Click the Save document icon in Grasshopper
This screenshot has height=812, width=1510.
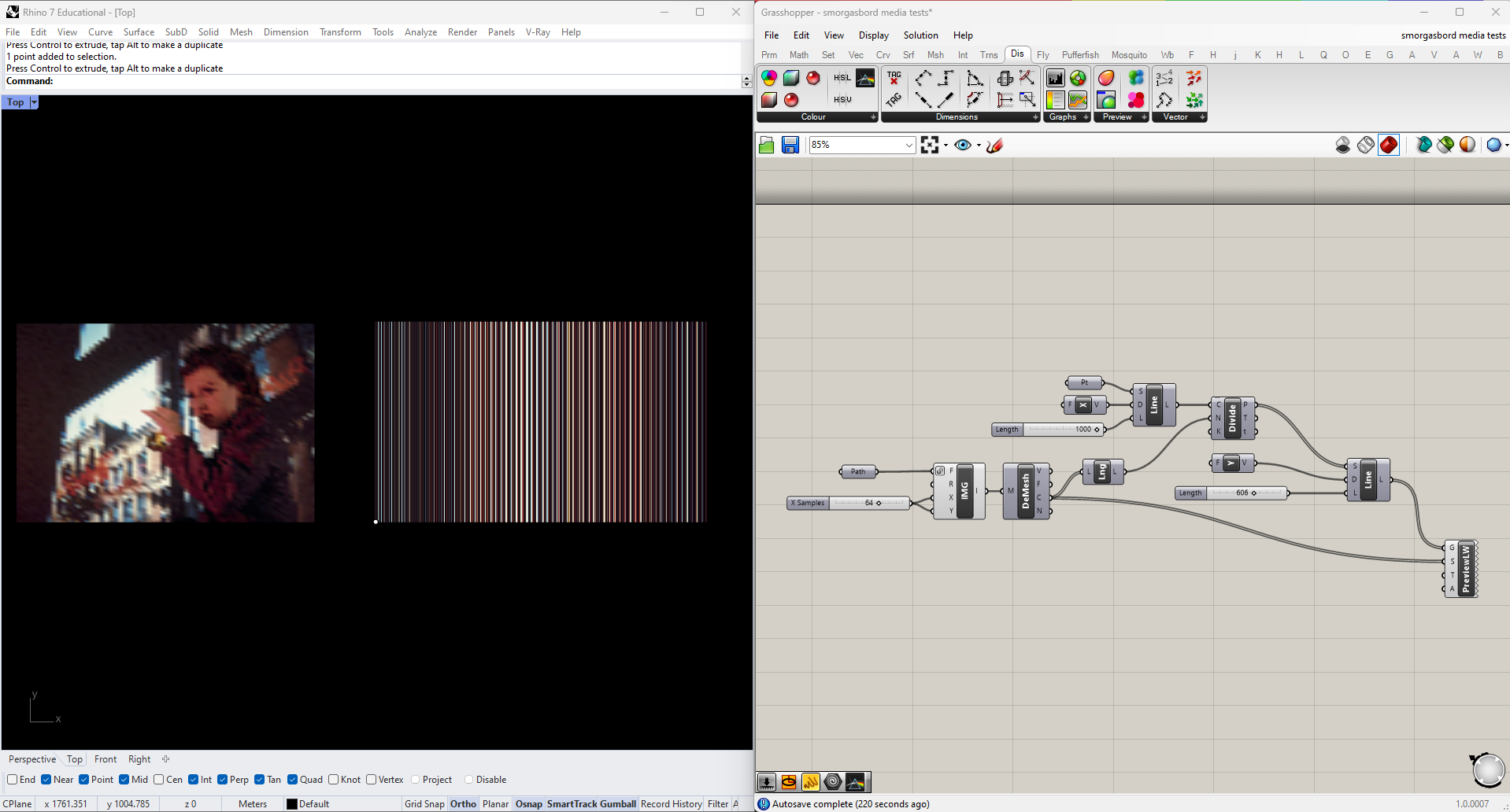790,145
